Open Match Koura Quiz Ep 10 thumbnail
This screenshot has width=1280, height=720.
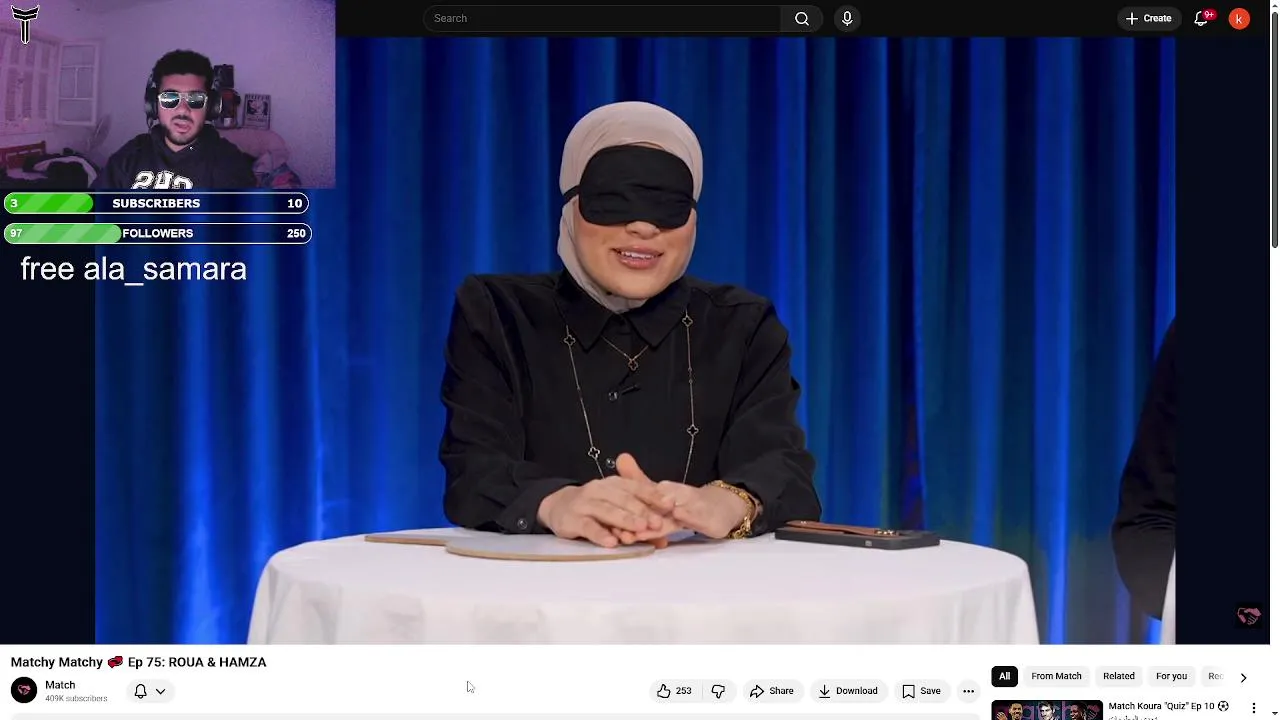(1046, 710)
